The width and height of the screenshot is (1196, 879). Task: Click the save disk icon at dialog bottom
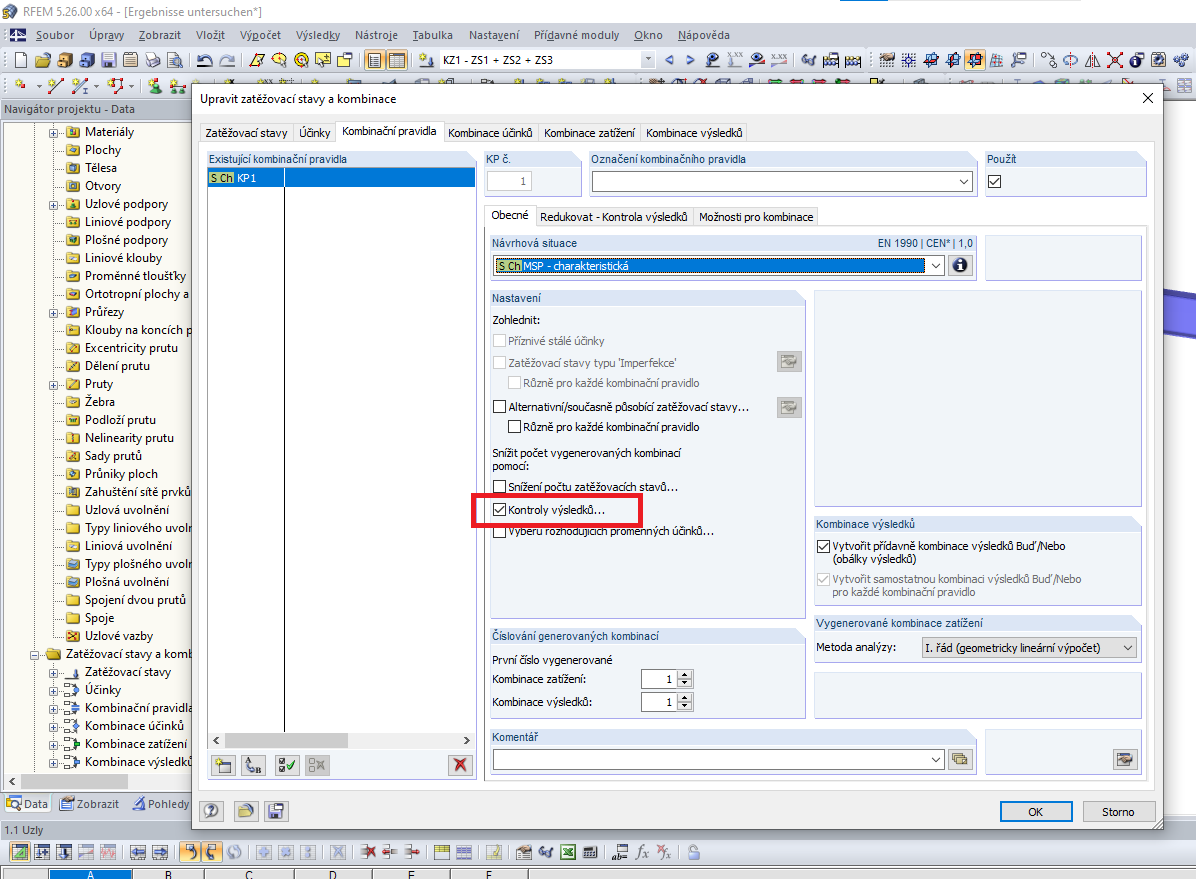[276, 811]
